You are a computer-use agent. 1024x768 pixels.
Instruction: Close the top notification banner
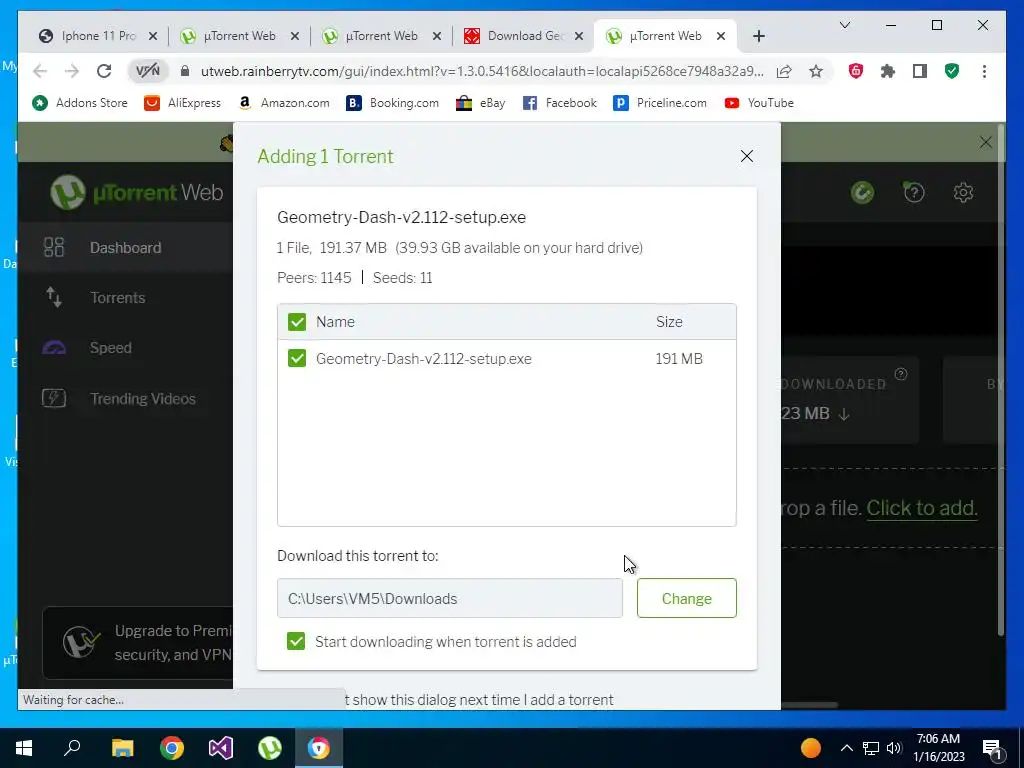pyautogui.click(x=985, y=142)
